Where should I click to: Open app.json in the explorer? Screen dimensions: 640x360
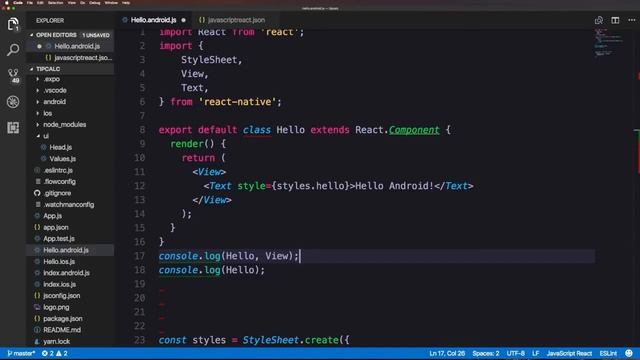(56, 227)
